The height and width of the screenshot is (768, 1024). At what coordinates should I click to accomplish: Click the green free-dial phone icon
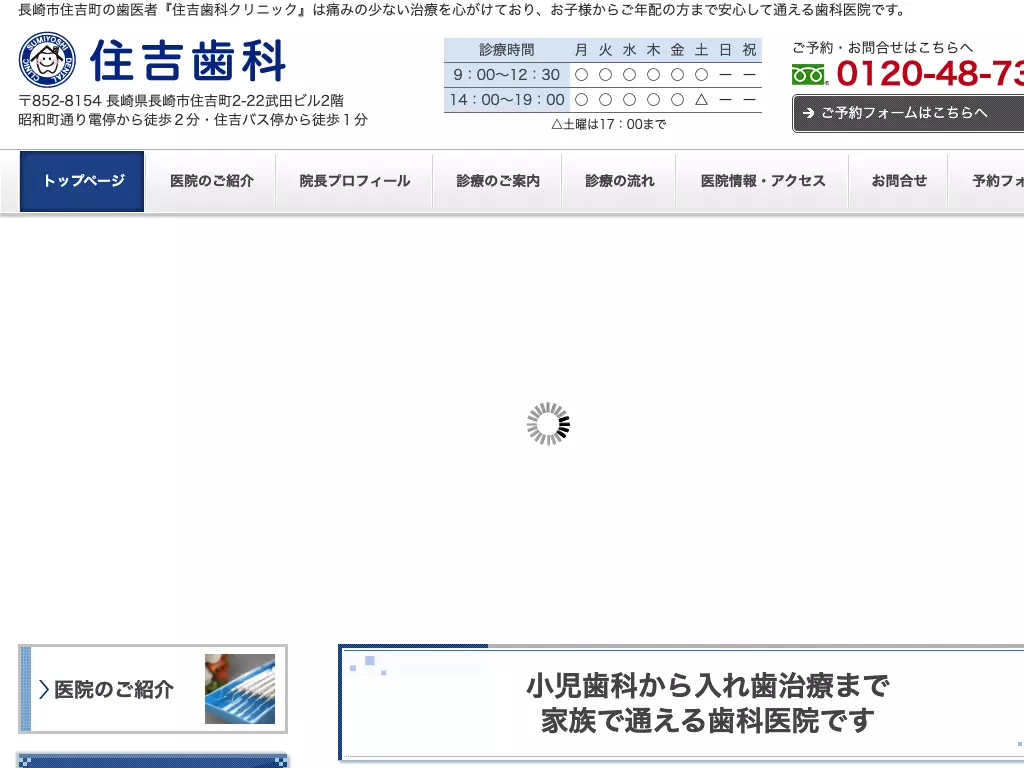(x=808, y=74)
